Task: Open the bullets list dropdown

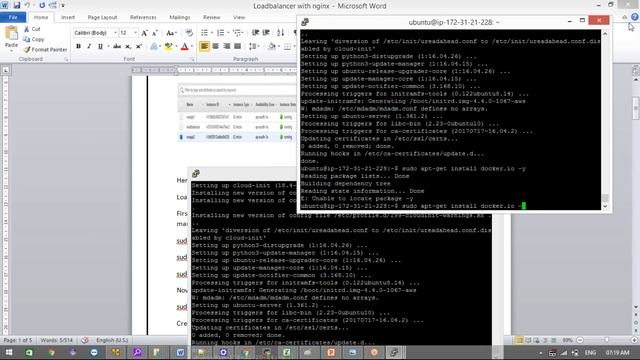Action: pos(212,33)
